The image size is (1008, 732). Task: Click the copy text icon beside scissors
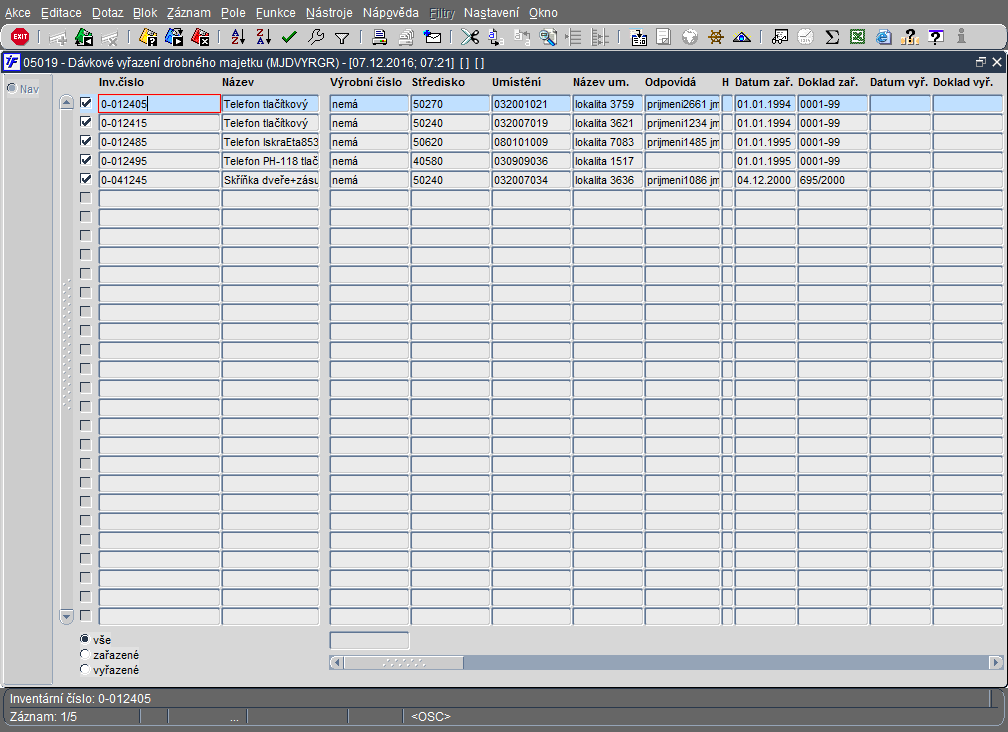496,37
